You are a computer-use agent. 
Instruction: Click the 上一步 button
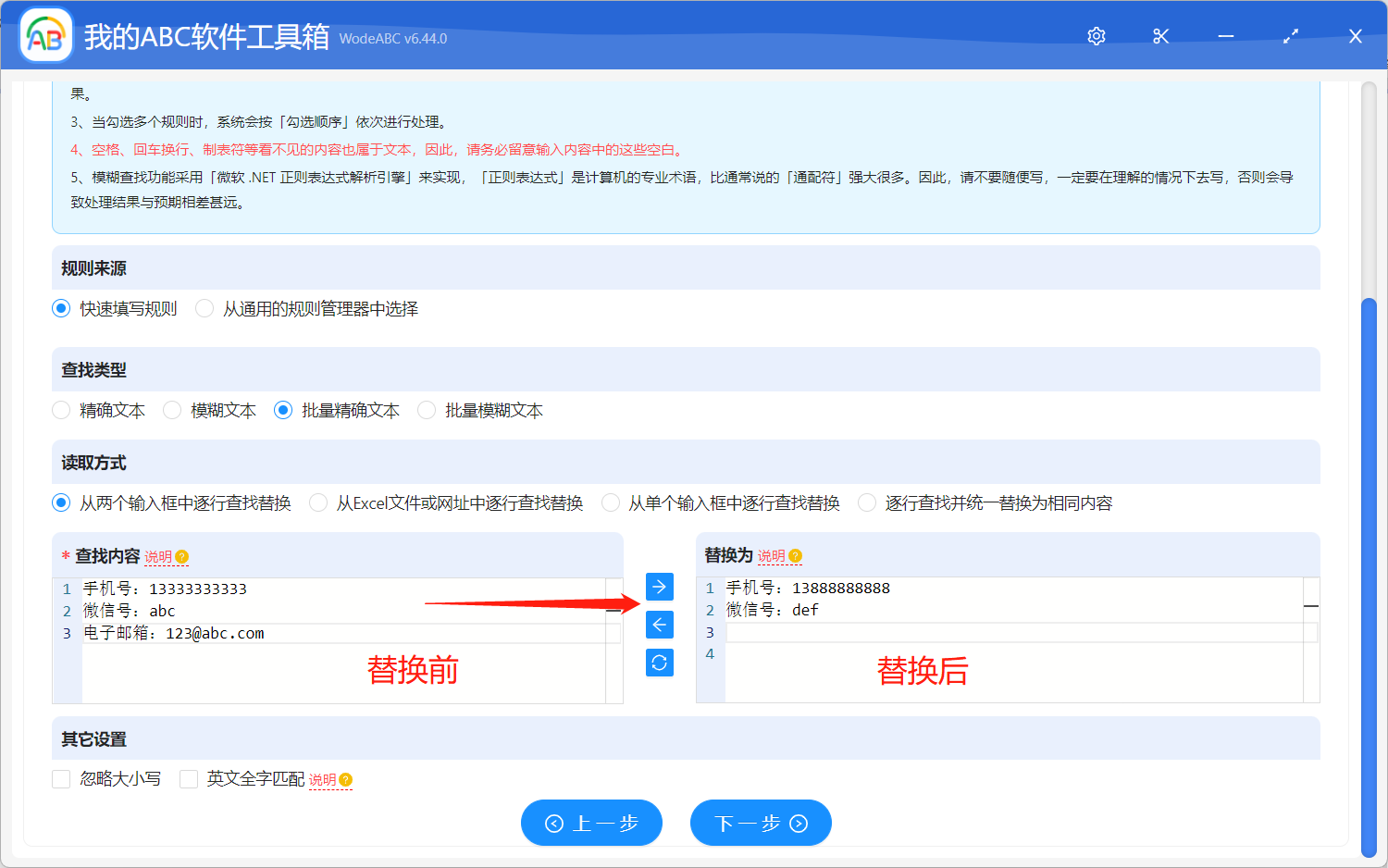[591, 822]
